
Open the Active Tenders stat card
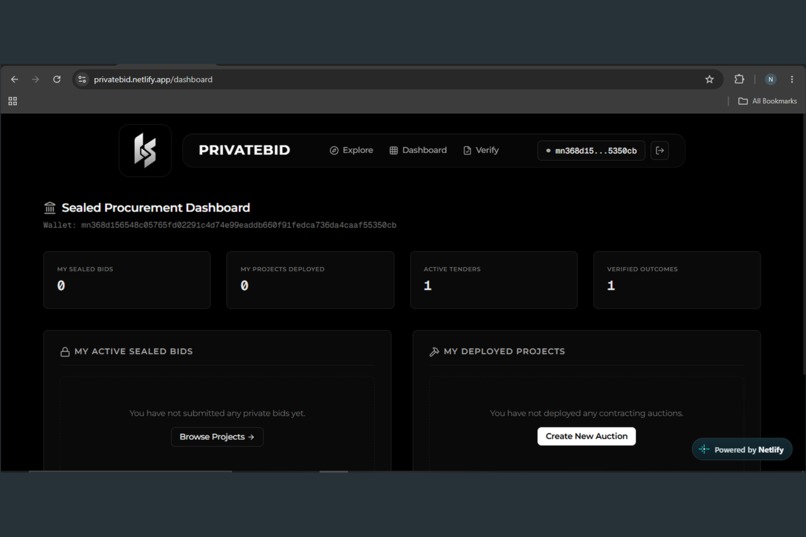[494, 280]
